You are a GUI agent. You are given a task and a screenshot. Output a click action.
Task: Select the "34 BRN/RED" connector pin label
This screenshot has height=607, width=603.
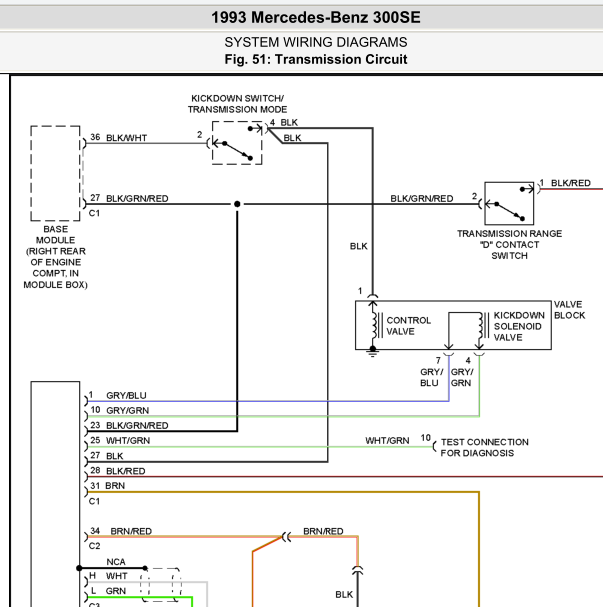pos(121,531)
